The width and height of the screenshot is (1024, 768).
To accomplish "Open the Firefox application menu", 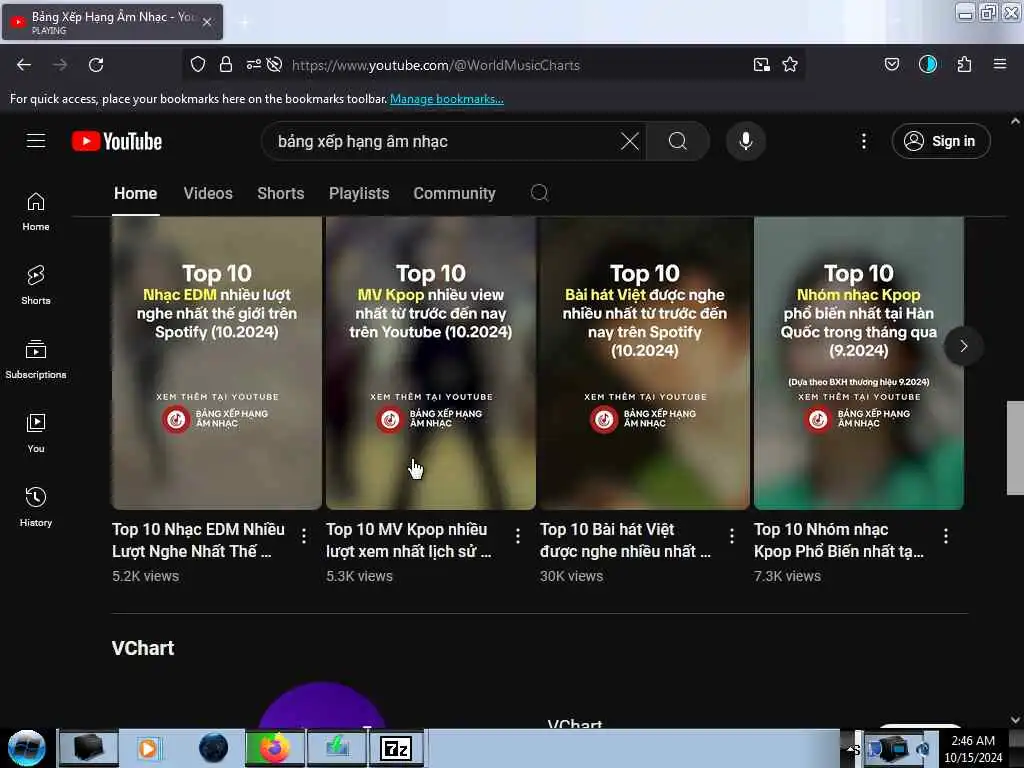I will 1000,64.
